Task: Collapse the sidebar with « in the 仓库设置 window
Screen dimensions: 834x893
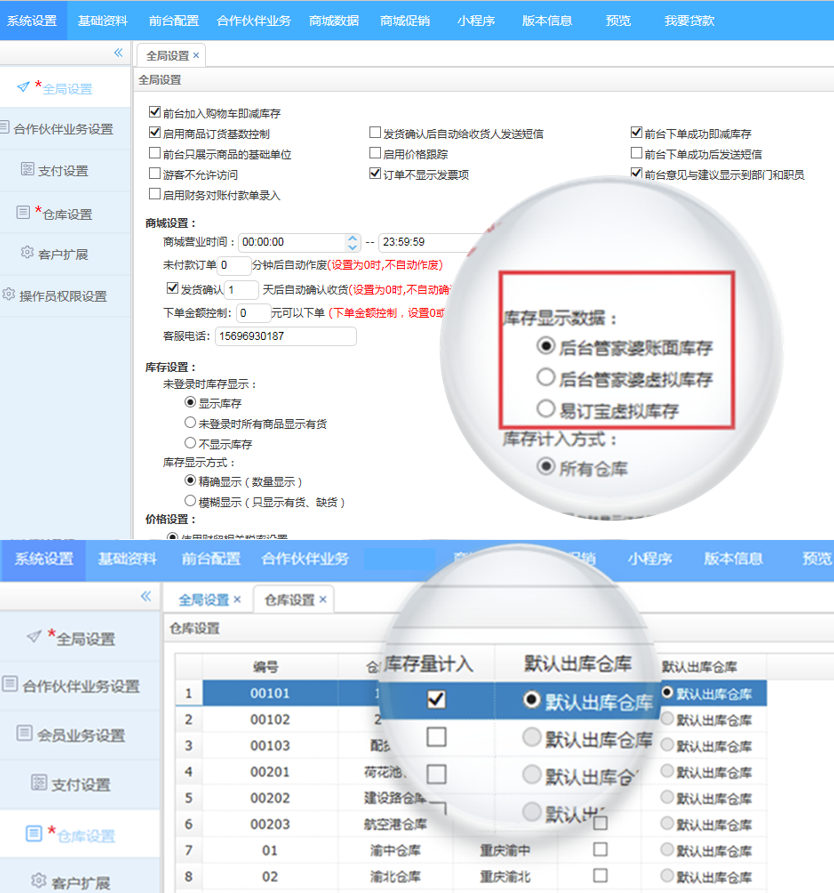Action: [146, 596]
